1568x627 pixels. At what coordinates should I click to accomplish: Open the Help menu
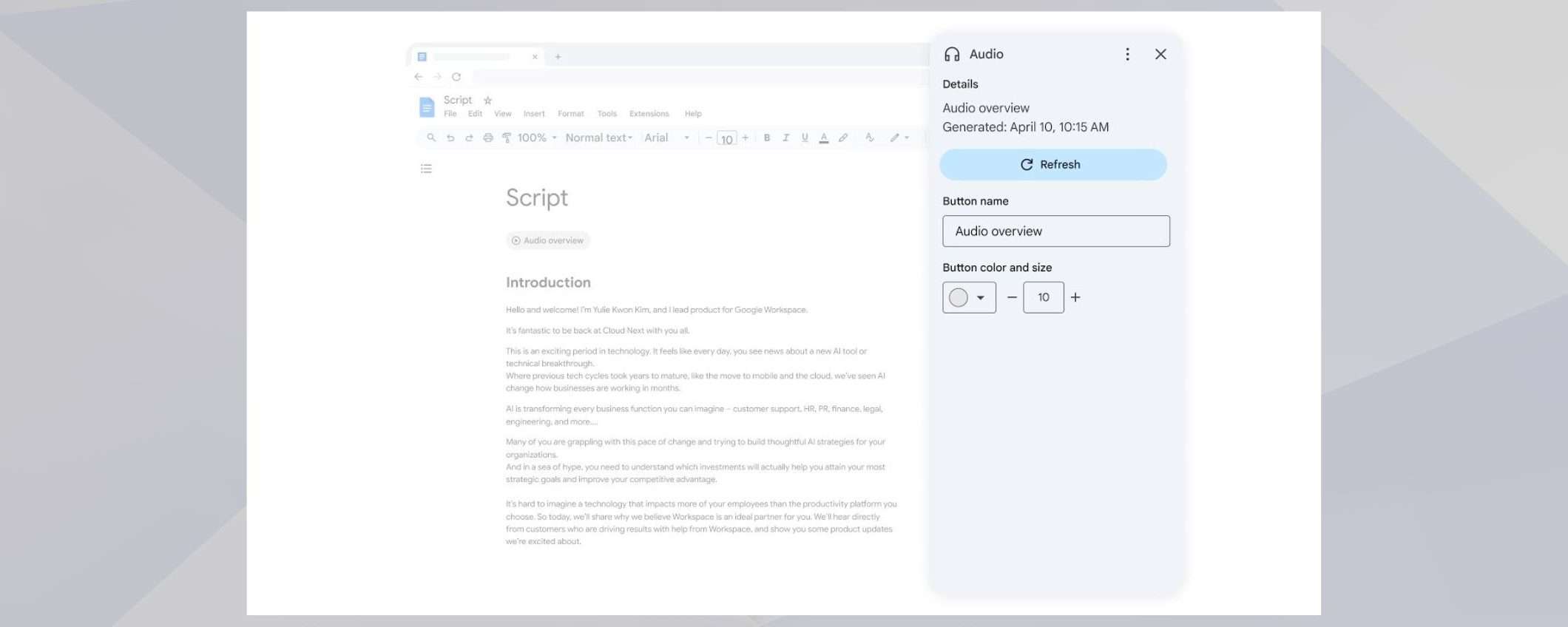tap(693, 114)
